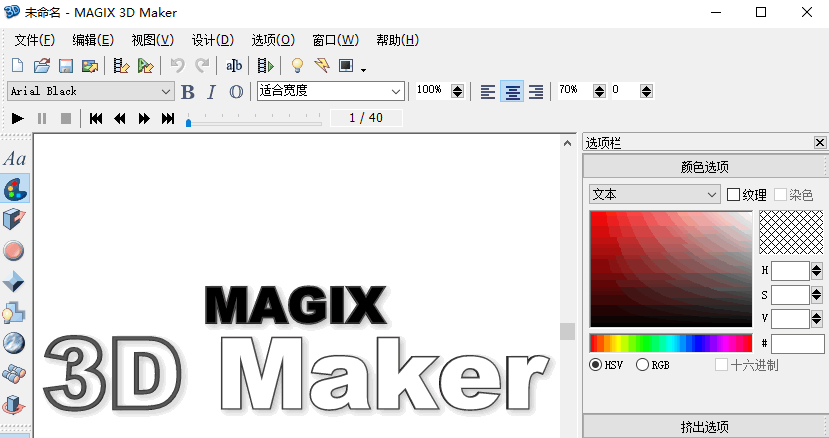Collapse the 颜色选项 color options section
Image resolution: width=829 pixels, height=438 pixels.
[704, 167]
